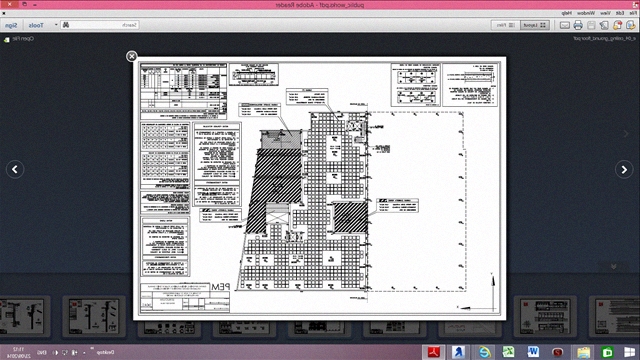Open the Excel taskbar icon

click(x=508, y=352)
